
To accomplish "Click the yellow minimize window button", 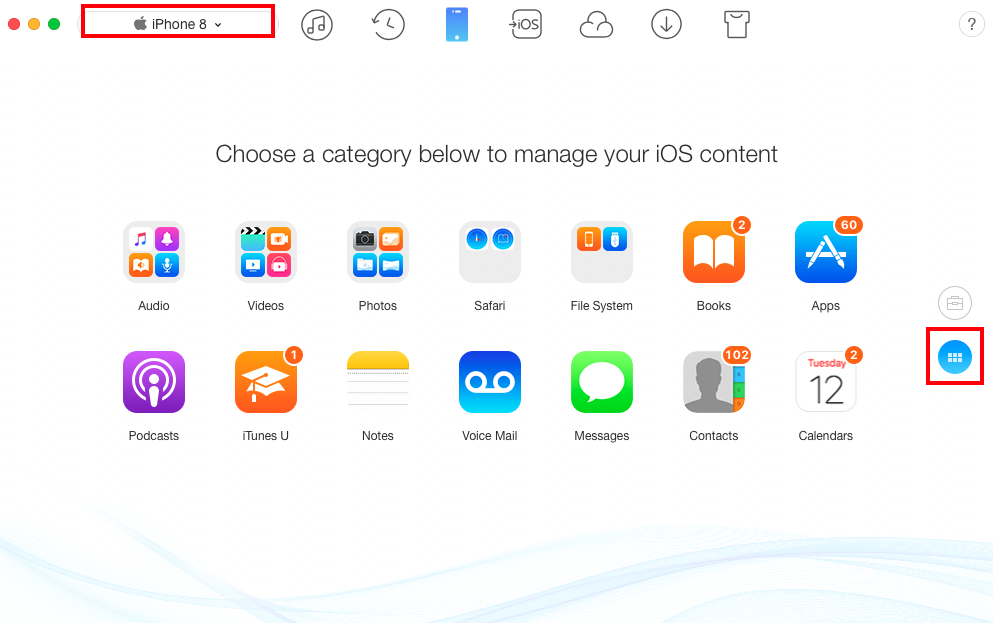I will (34, 24).
